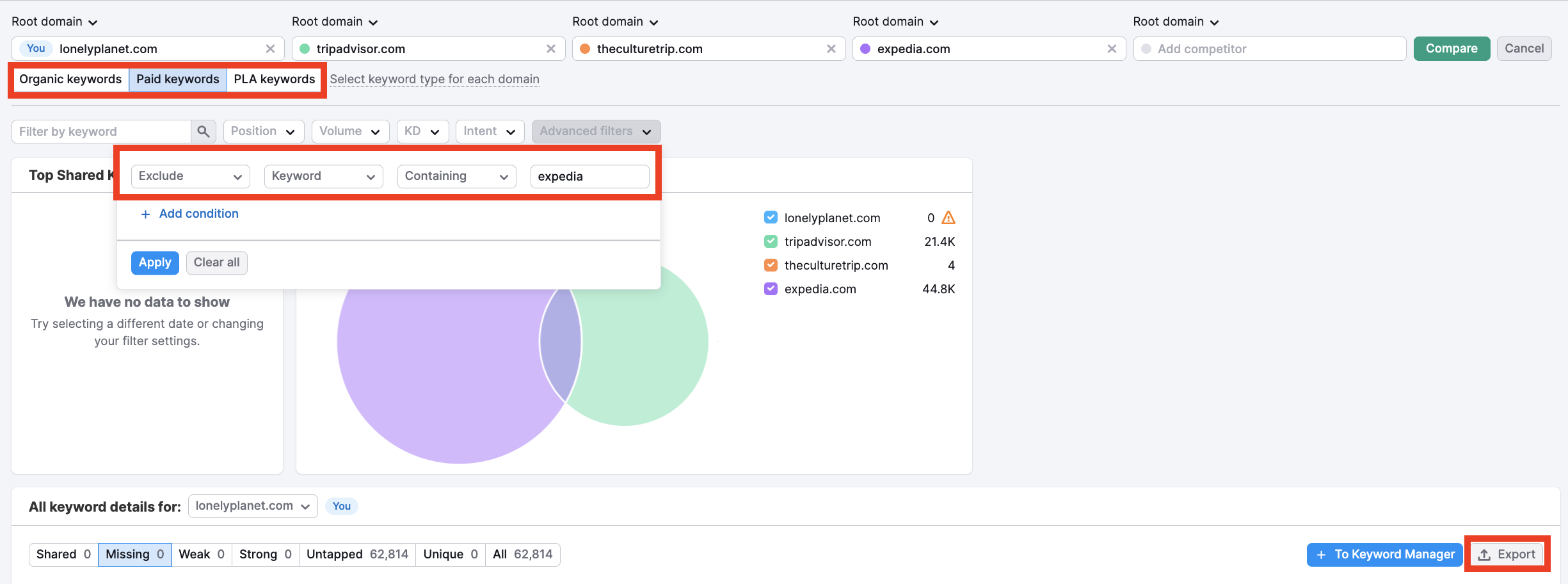The image size is (1568, 584).
Task: Open the Exclude condition dropdown
Action: pyautogui.click(x=190, y=176)
